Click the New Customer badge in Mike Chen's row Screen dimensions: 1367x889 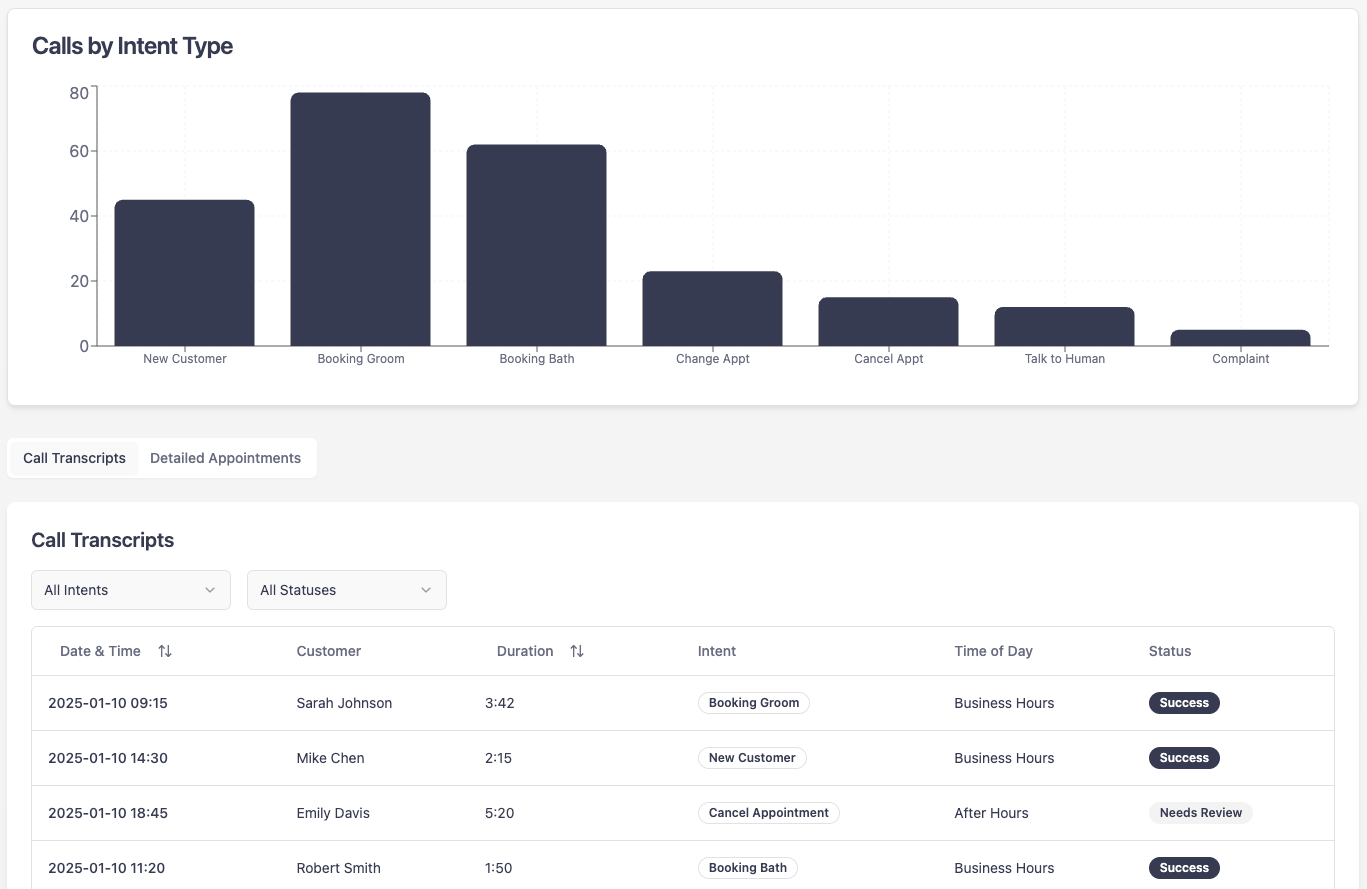click(x=752, y=758)
